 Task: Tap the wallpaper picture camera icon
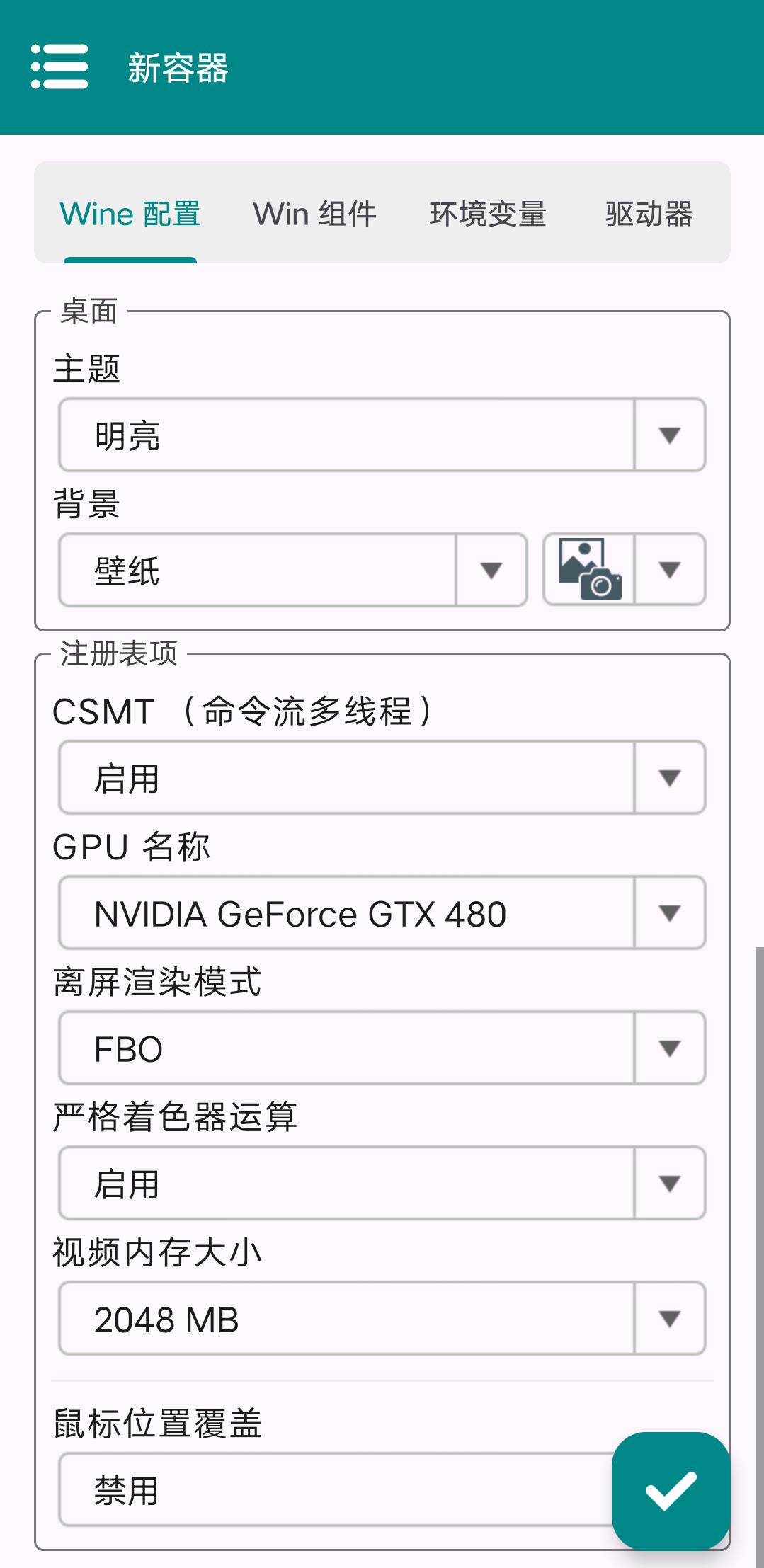click(x=590, y=569)
